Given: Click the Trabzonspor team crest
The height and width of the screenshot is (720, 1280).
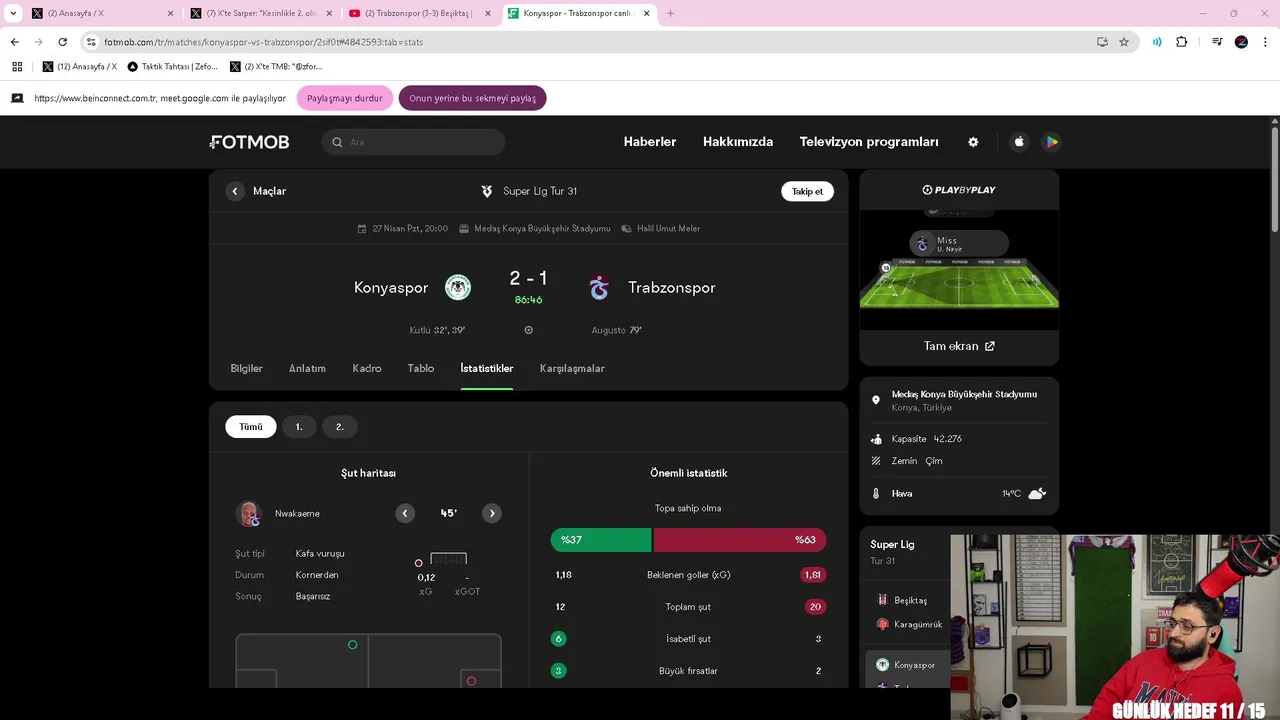Looking at the screenshot, I should [599, 287].
